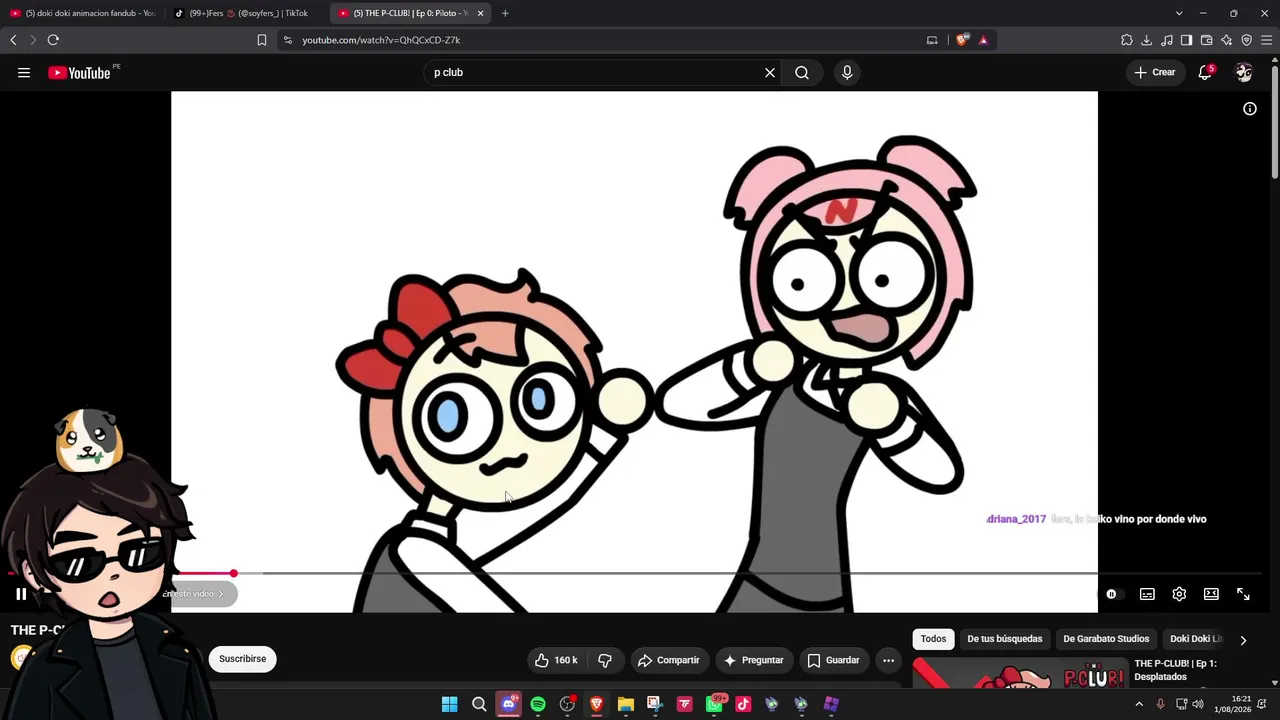1280x720 pixels.
Task: Dislike the video
Action: 605,660
